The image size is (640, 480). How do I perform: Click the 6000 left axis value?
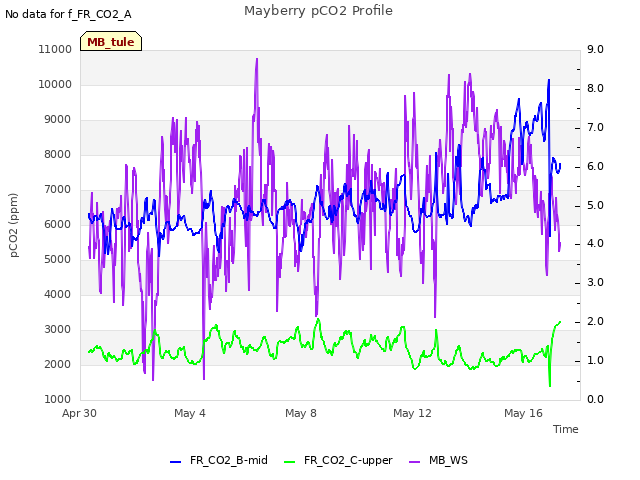(x=58, y=224)
